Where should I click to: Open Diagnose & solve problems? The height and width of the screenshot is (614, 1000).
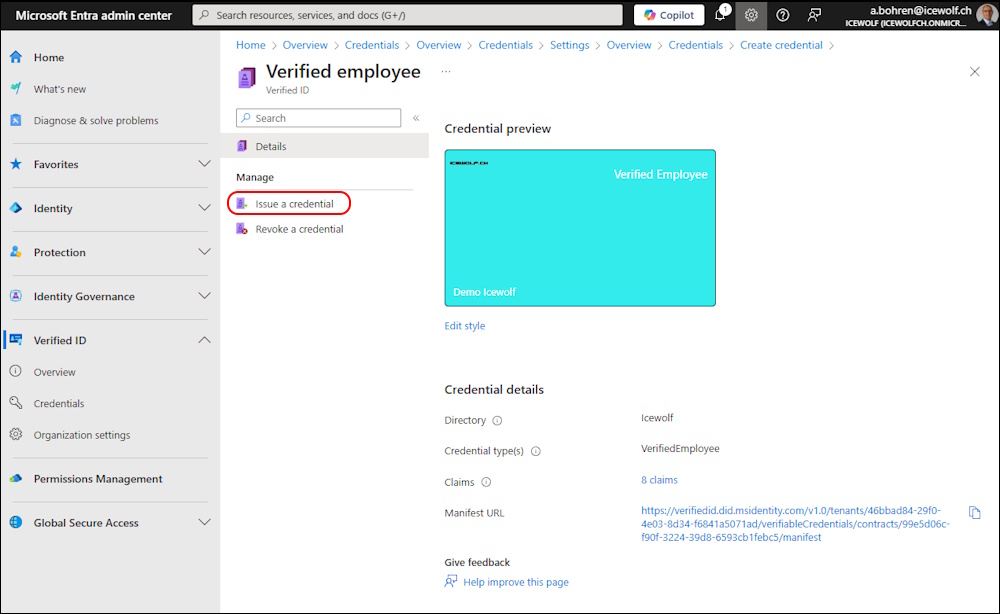pos(96,121)
